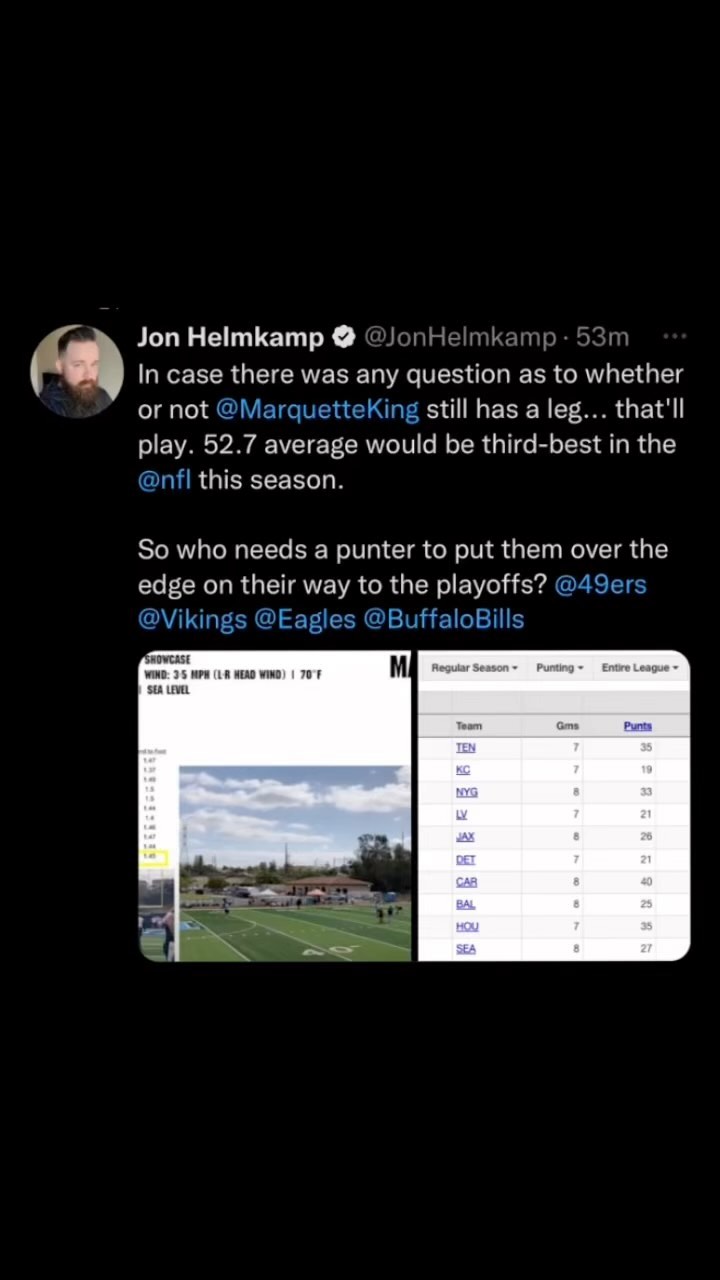Click the @Eagles mention
The image size is (720, 1280).
[305, 619]
